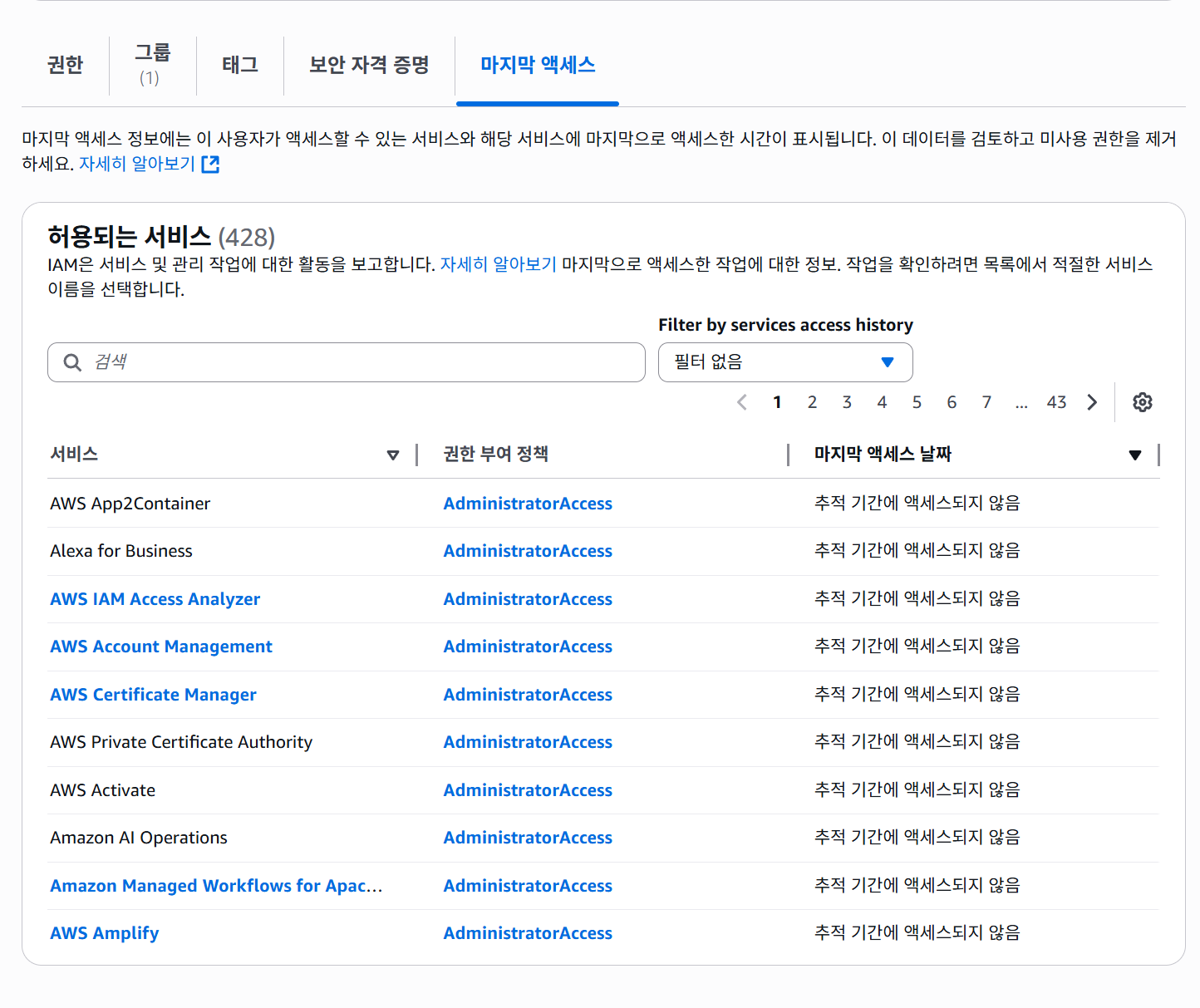Open the 필터 없음 filter dropdown
Viewport: 1200px width, 1008px height.
(x=784, y=362)
